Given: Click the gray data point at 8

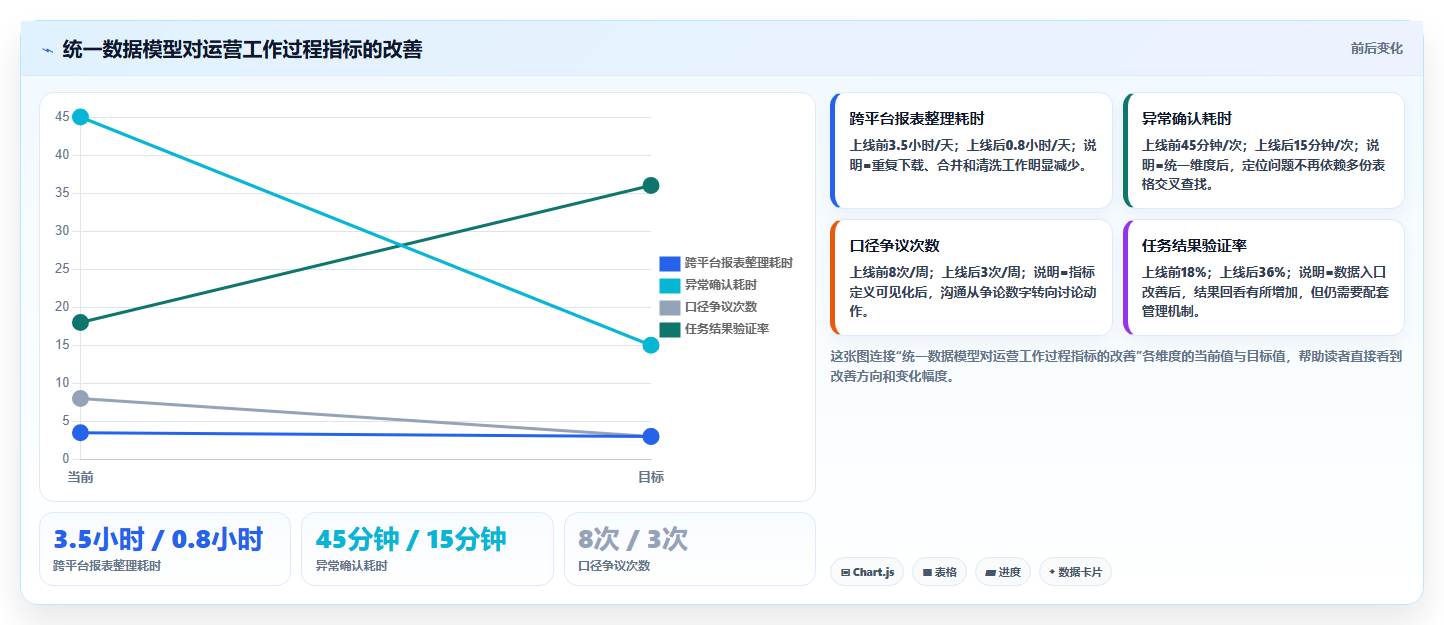Looking at the screenshot, I should click(81, 398).
